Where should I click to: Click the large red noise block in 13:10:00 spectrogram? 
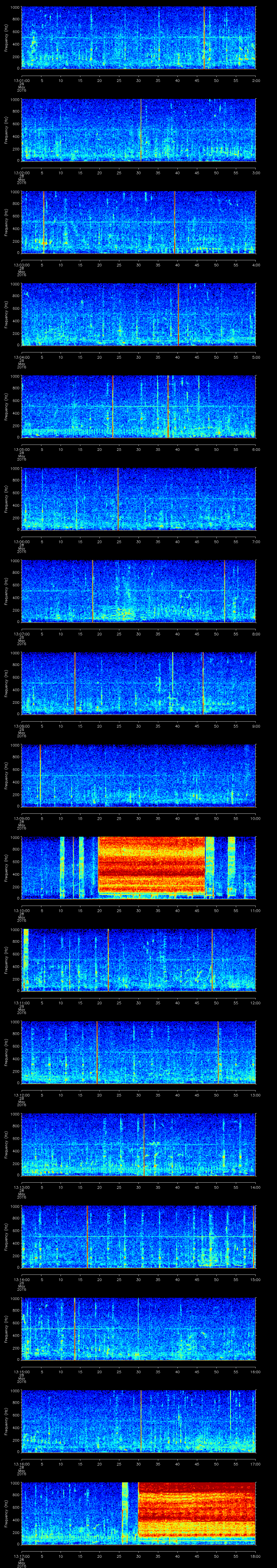pyautogui.click(x=151, y=866)
